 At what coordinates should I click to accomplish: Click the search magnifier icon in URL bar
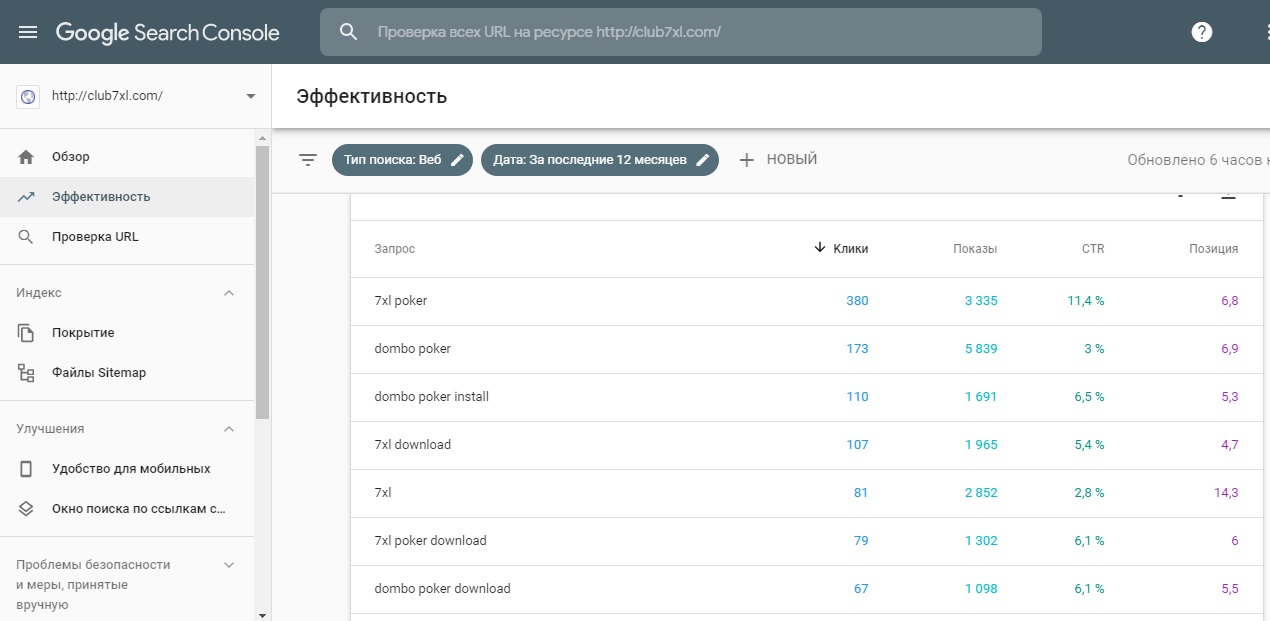[x=348, y=32]
